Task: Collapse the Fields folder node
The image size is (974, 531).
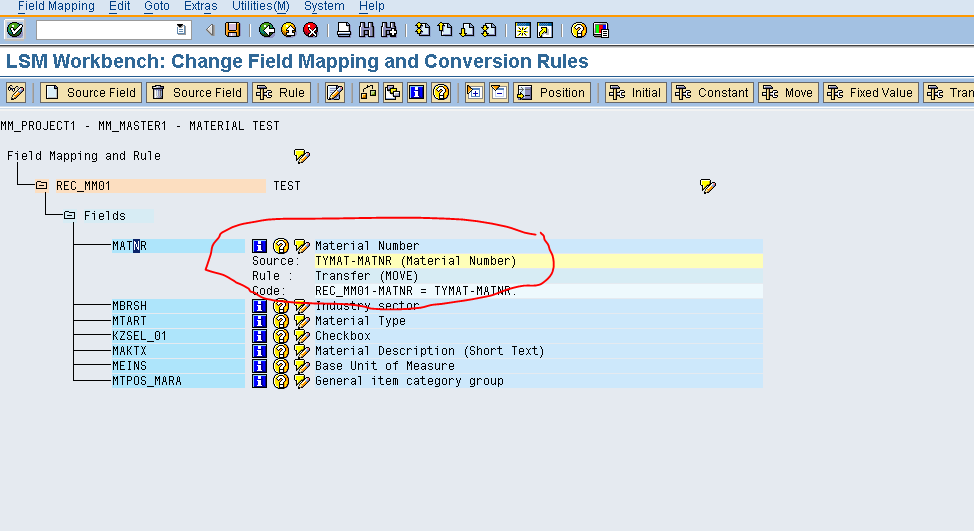Action: [70, 216]
